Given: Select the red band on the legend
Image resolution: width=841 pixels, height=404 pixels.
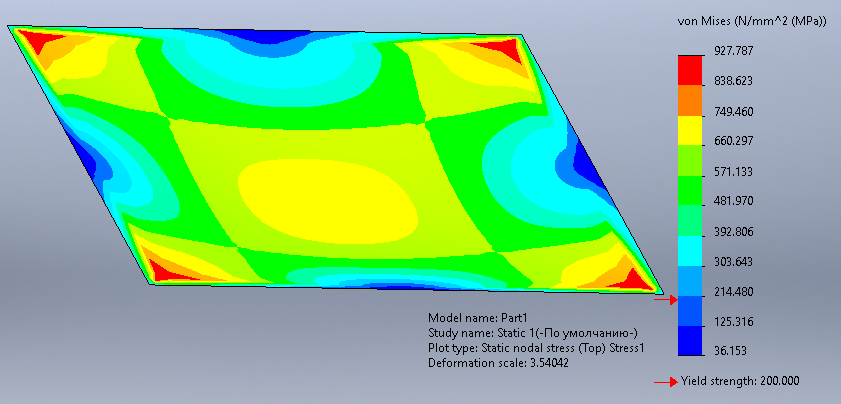Looking at the screenshot, I should tap(690, 70).
